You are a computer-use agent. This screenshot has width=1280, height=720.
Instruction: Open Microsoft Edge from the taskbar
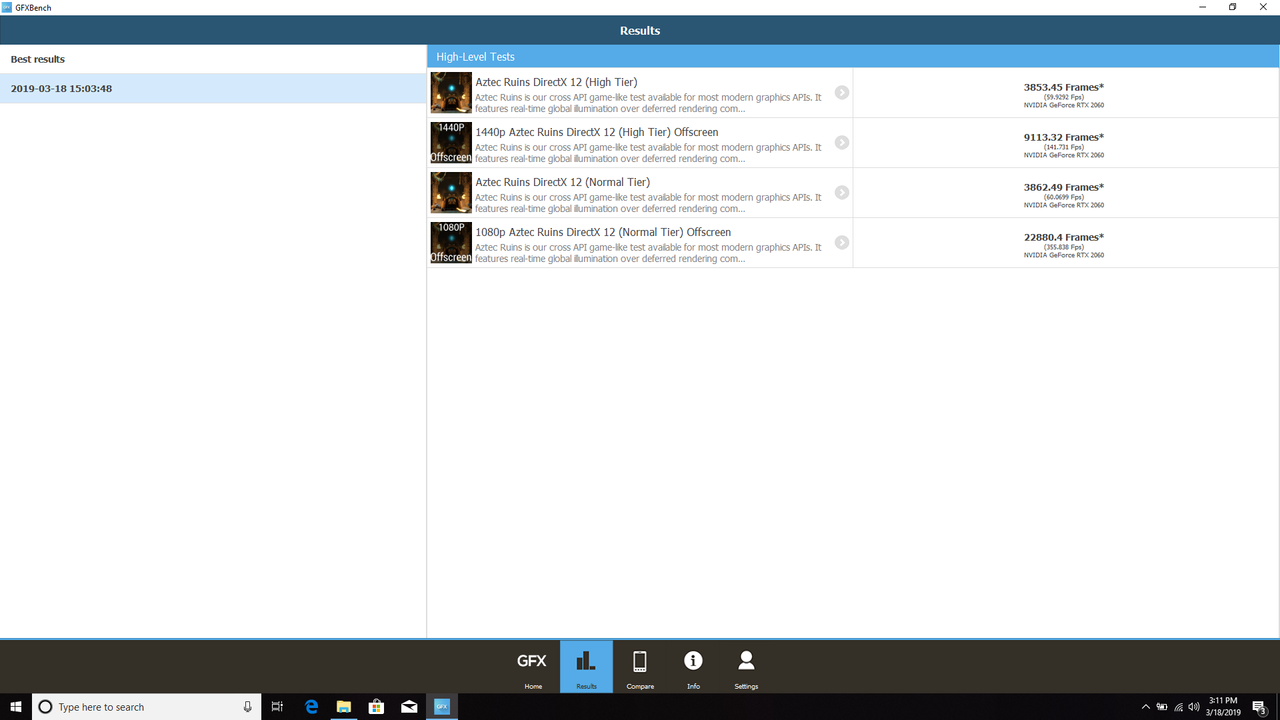coord(311,707)
